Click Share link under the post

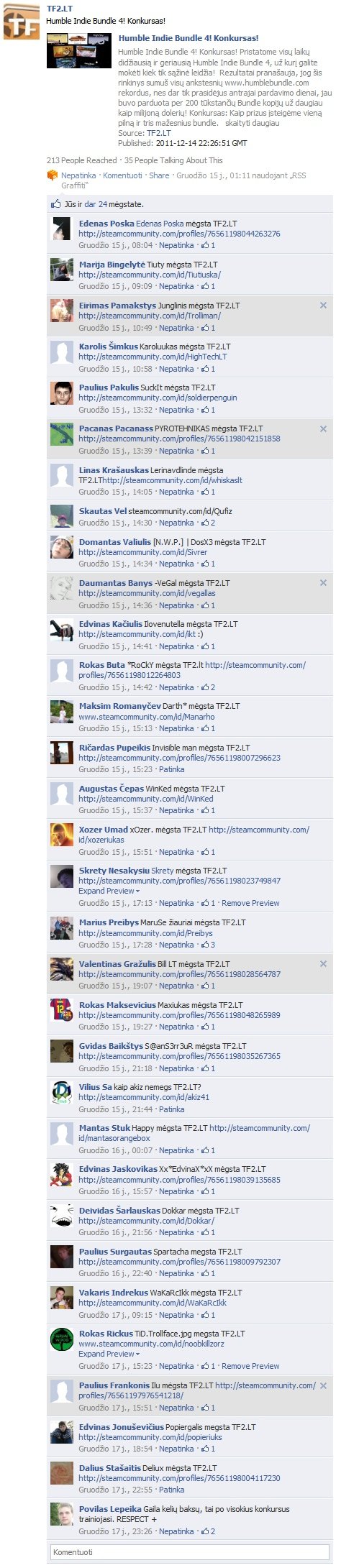click(159, 175)
